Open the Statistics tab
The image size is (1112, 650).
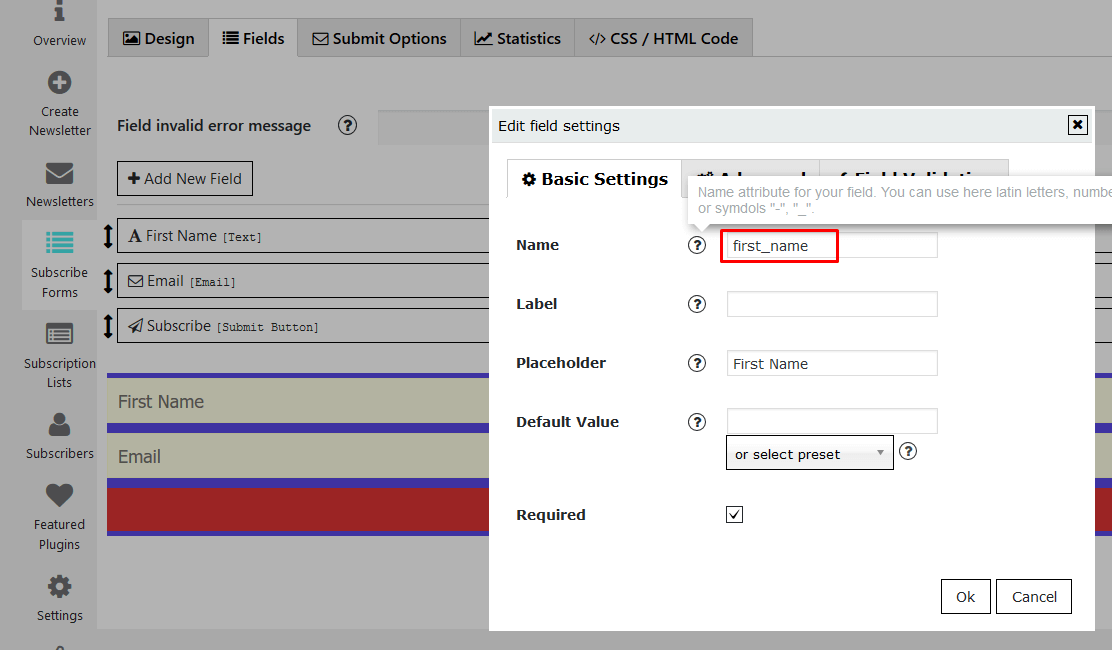[518, 38]
